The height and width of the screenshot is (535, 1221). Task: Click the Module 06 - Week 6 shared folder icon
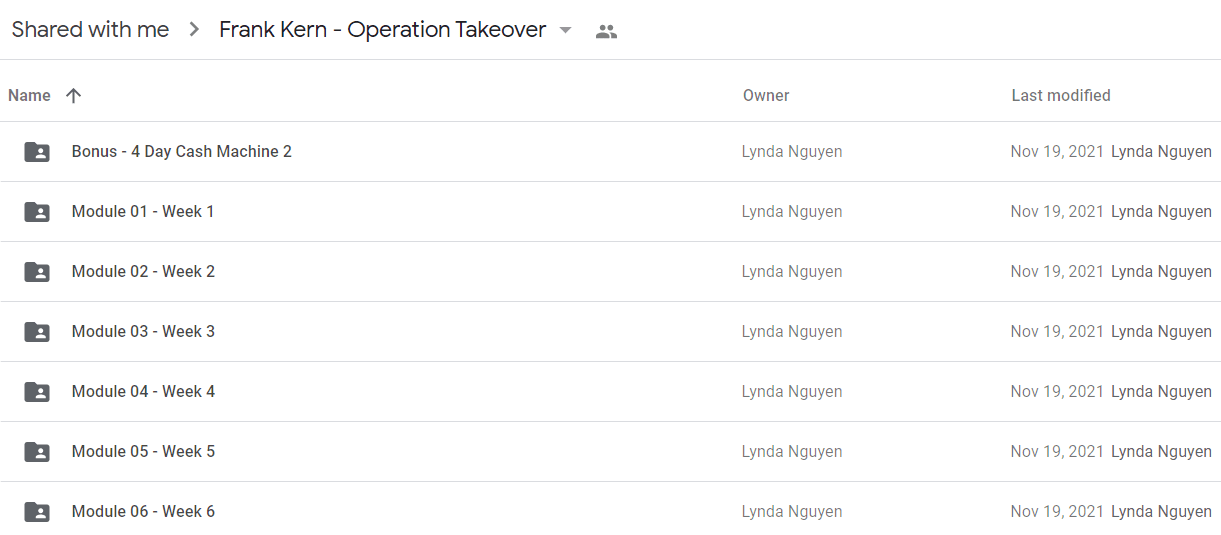click(x=37, y=512)
